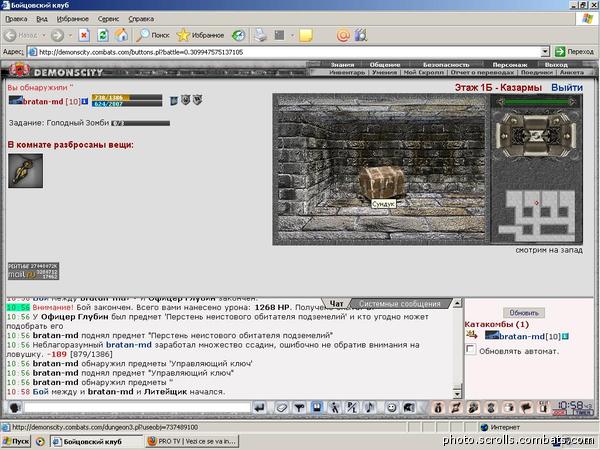Viewport: 600px width, 450px height.
Task: Open the Безопасность game menu
Action: click(446, 65)
